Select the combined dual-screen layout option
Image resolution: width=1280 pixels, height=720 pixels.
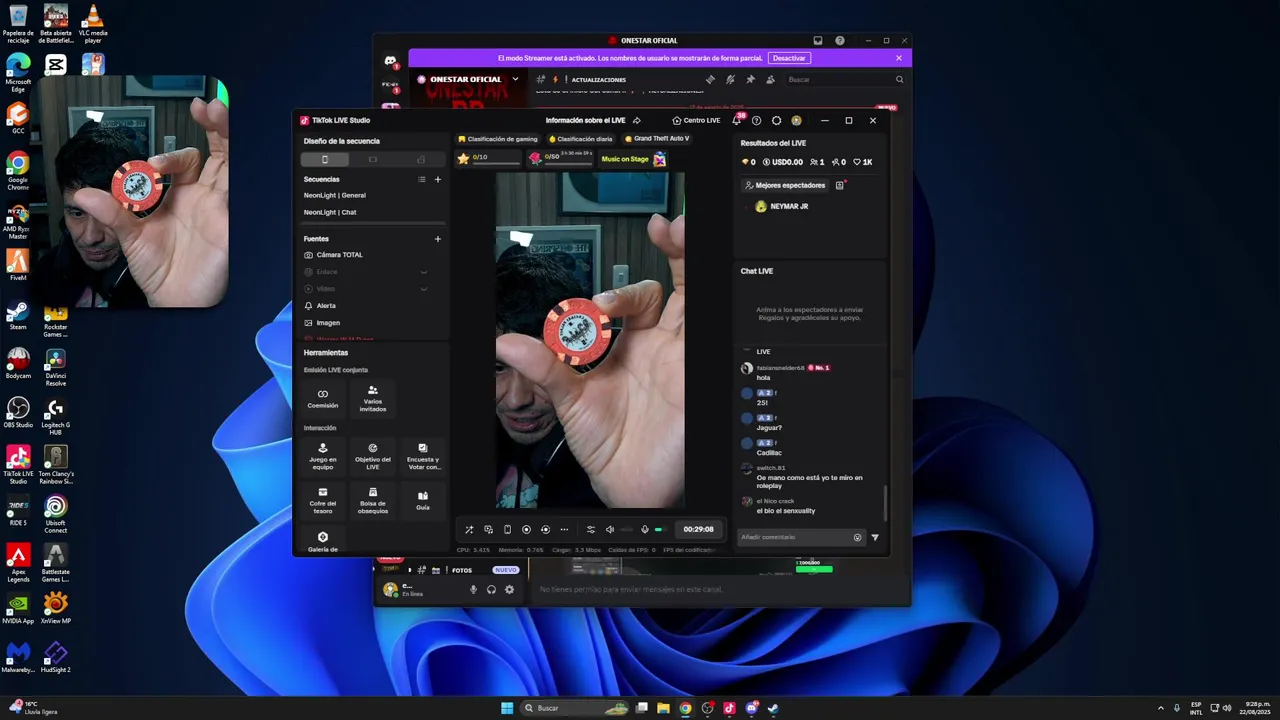point(421,159)
